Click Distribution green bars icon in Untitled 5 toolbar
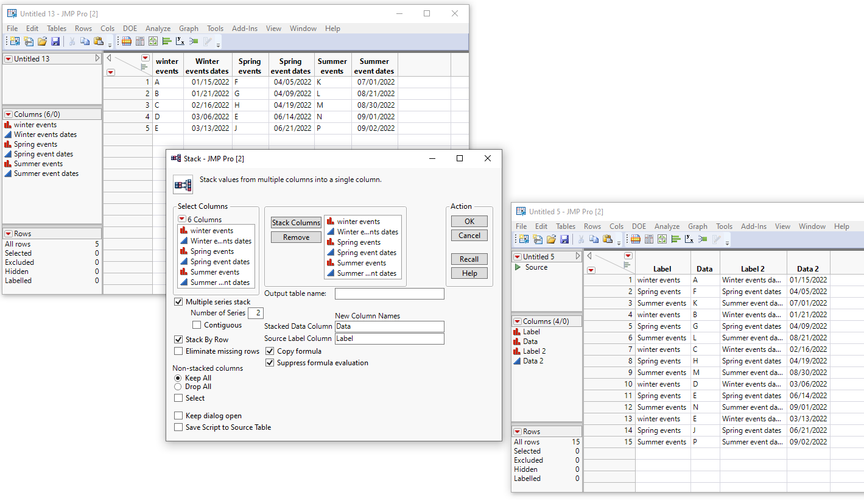Viewport: 864px width, 501px height. point(676,239)
